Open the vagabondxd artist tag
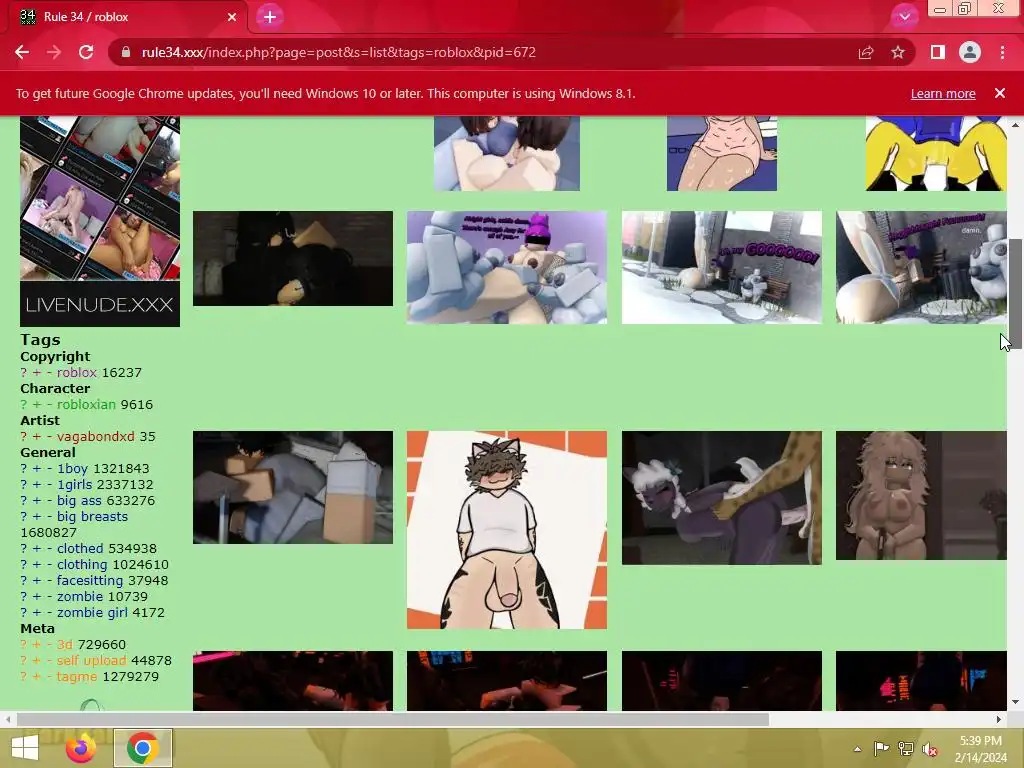1024x768 pixels. pos(95,436)
